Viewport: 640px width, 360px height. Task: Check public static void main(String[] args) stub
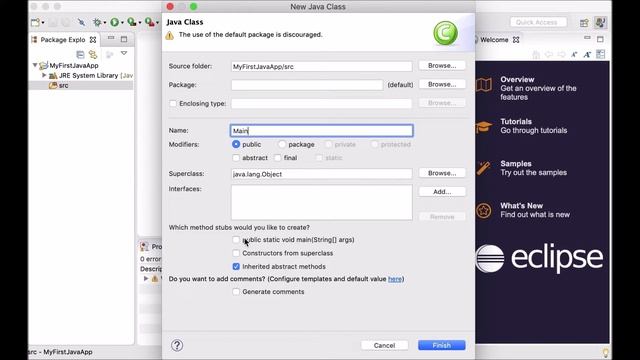point(236,240)
